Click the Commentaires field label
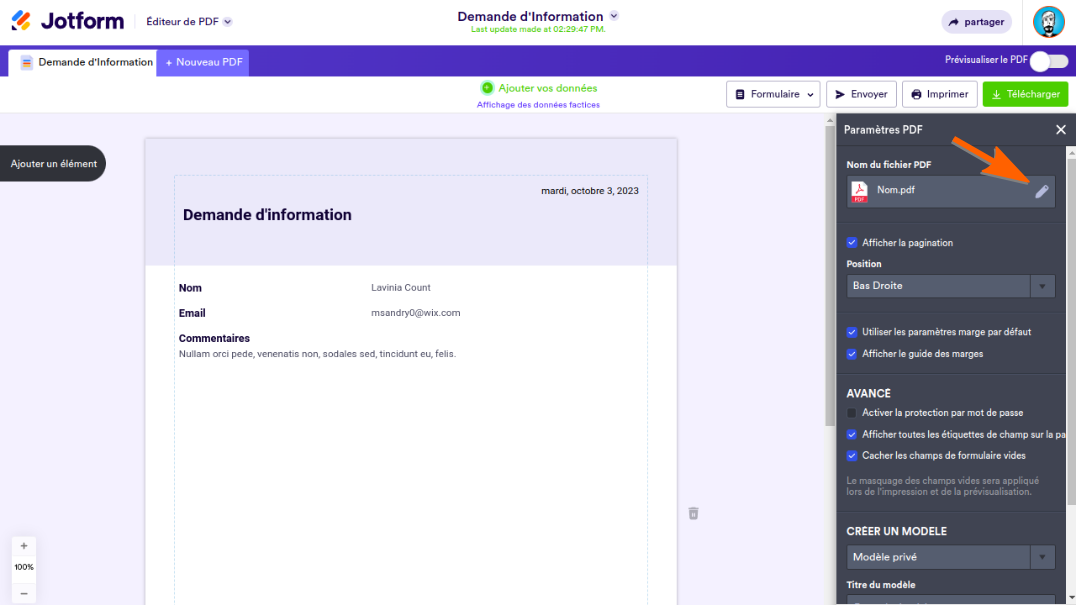 pos(214,338)
